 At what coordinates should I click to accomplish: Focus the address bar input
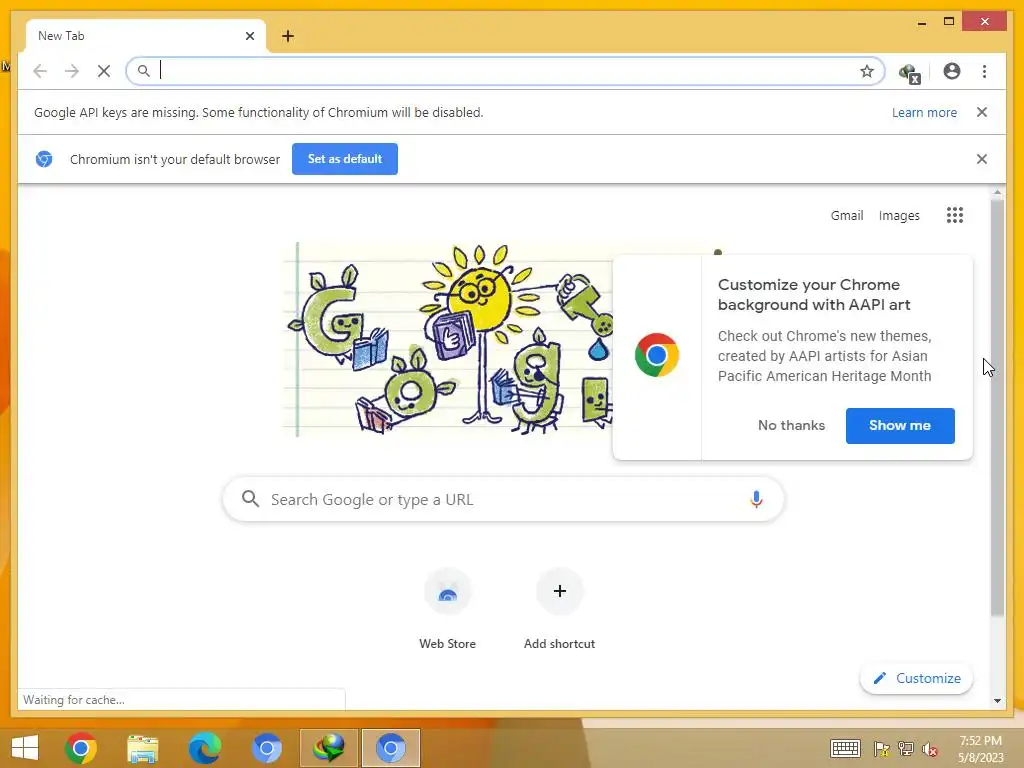506,71
